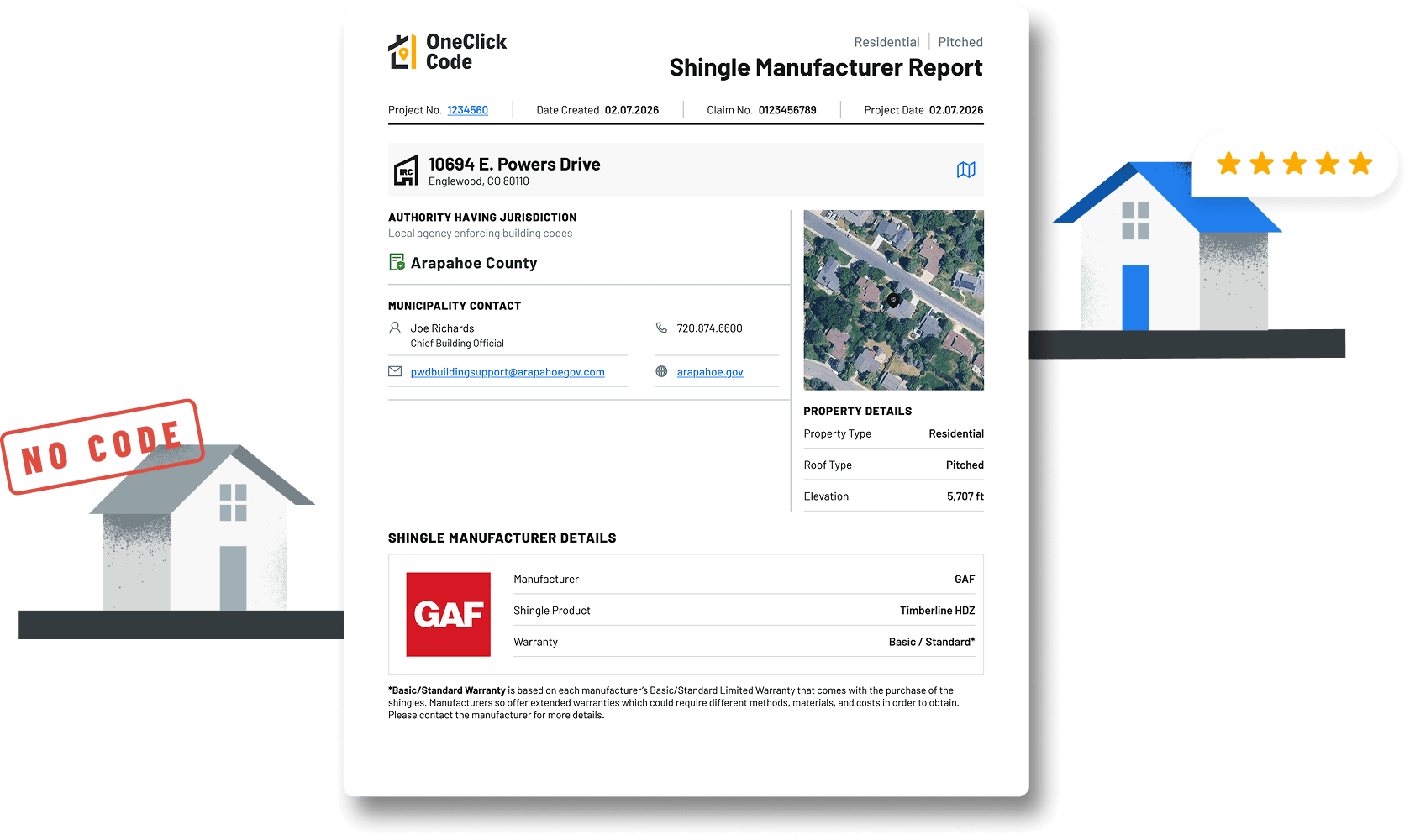Open pwdbuildingsupport@arapahoegov.com email link
The width and height of the screenshot is (1415, 840).
(508, 372)
